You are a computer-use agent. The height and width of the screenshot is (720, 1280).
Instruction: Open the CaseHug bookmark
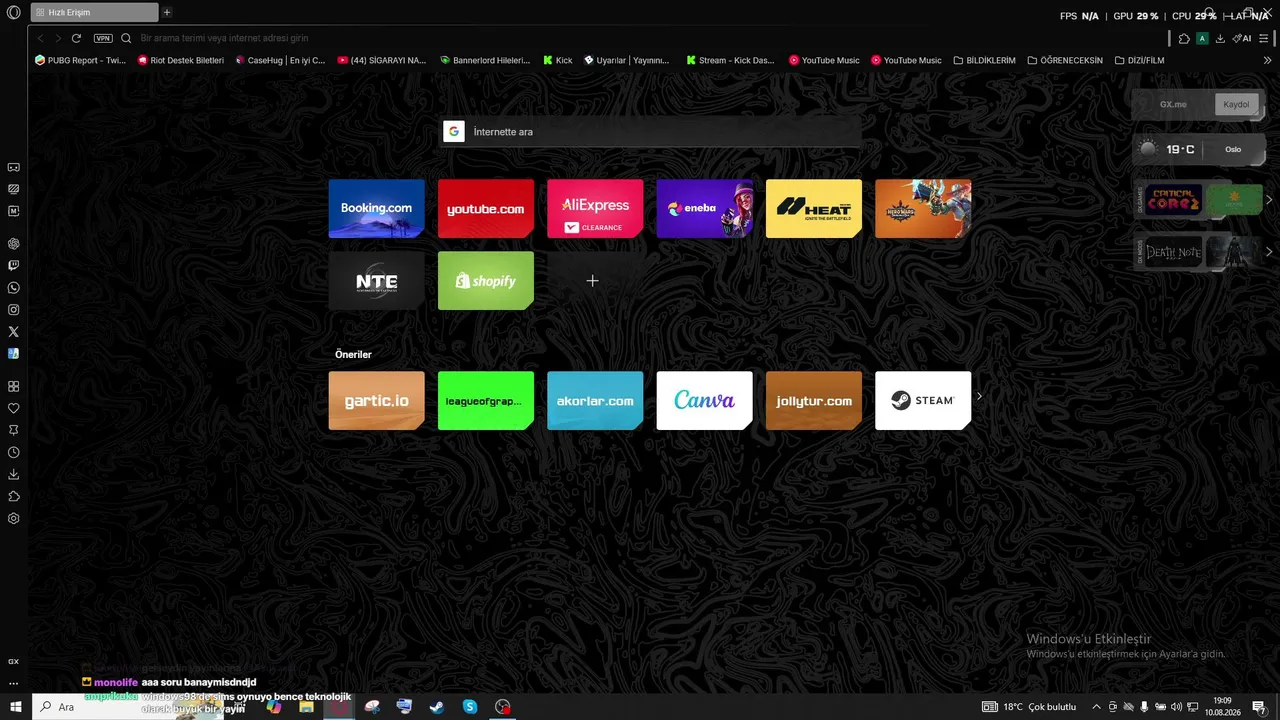280,60
